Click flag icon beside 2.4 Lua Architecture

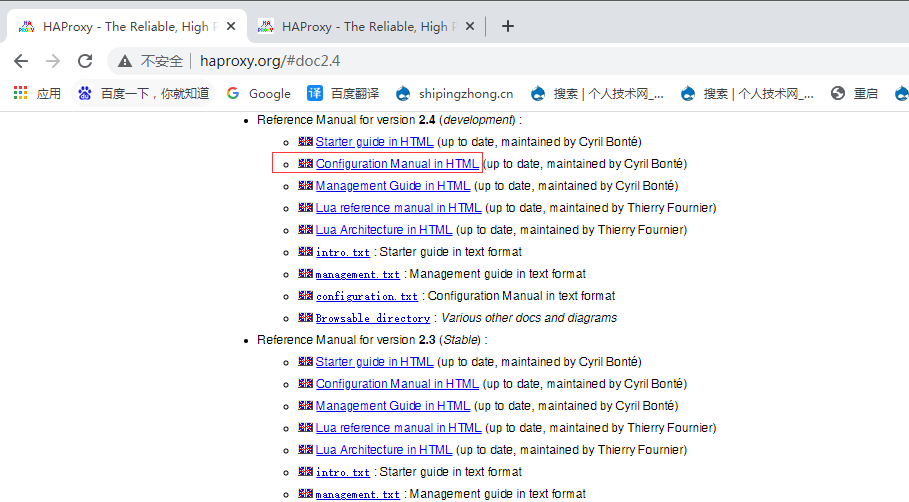pyautogui.click(x=306, y=229)
